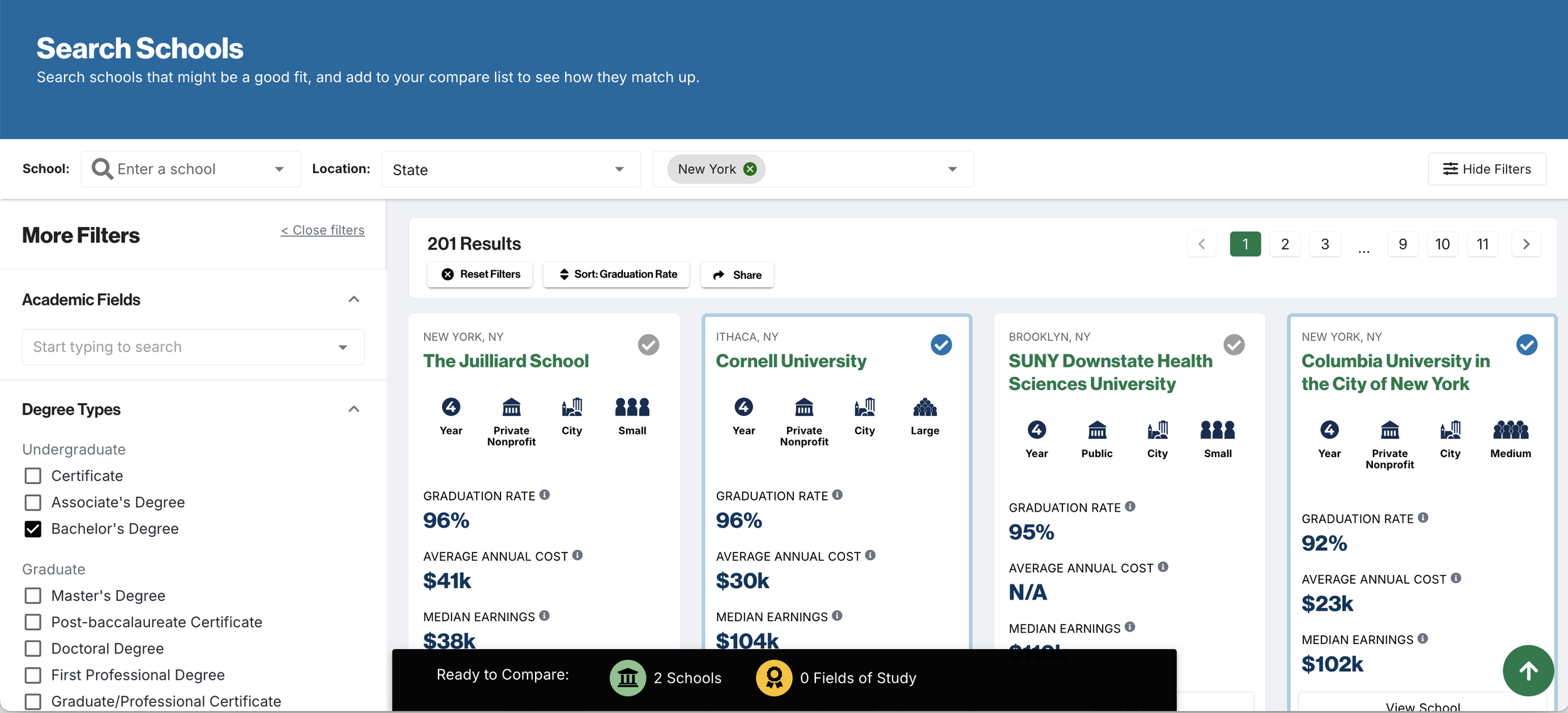Click the City icon on Juilliard card
1568x713 pixels.
click(x=571, y=407)
